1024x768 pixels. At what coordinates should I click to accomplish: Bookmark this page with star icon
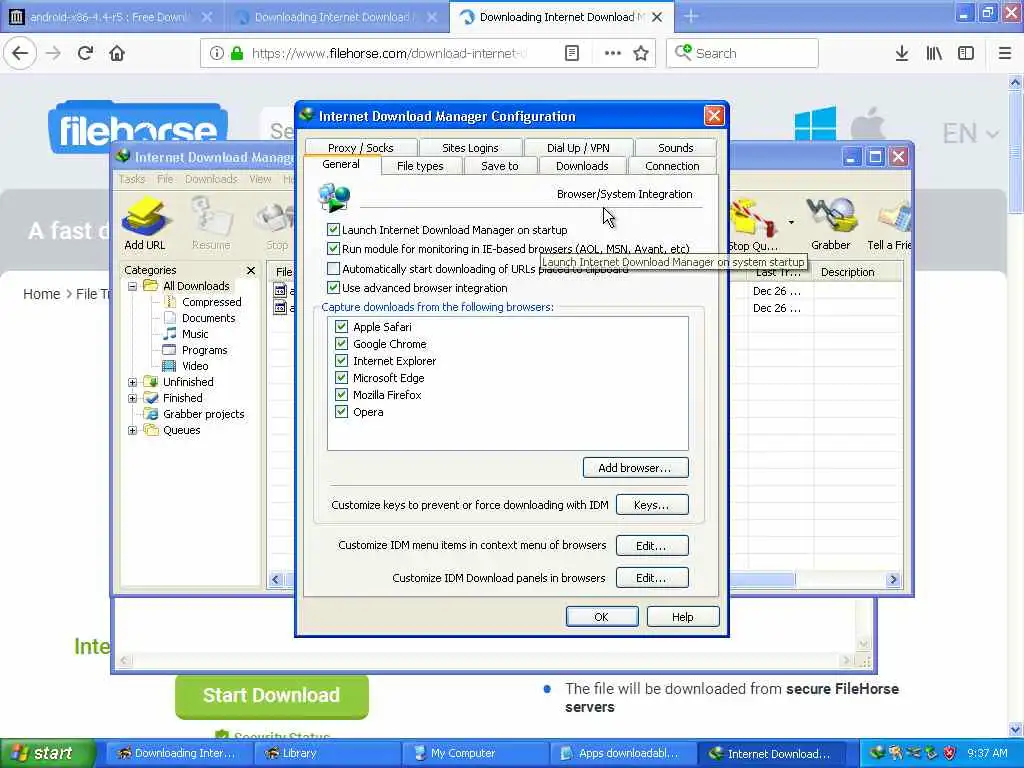point(641,54)
